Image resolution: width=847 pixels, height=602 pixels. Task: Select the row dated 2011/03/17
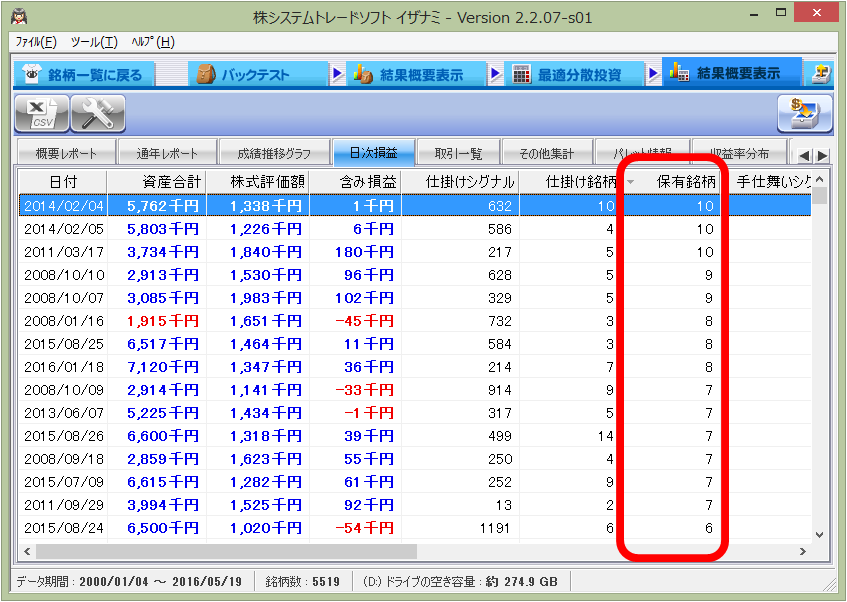[415, 252]
